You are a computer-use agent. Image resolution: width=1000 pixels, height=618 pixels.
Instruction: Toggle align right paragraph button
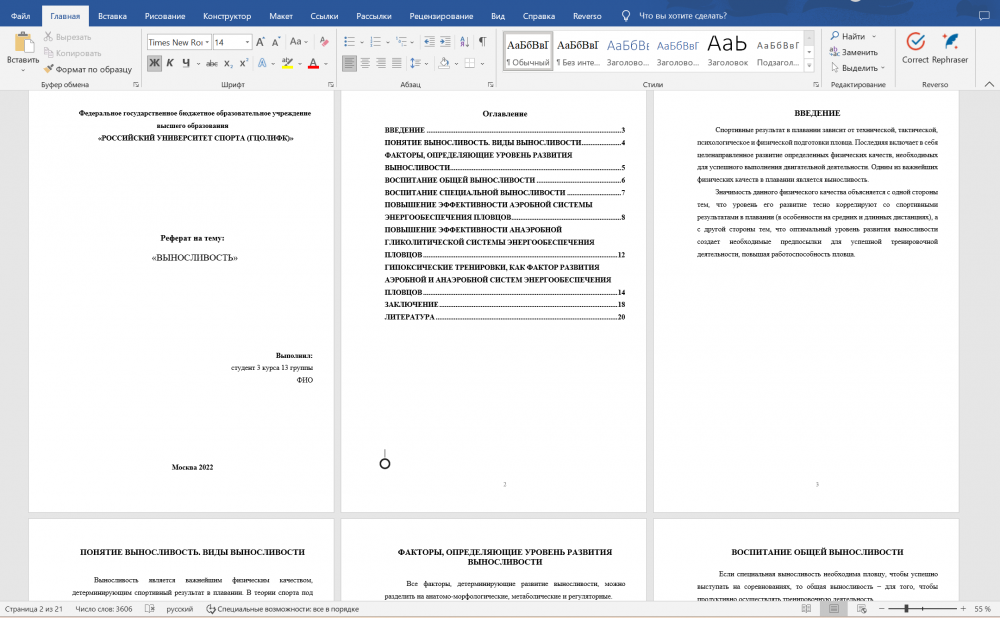(381, 63)
